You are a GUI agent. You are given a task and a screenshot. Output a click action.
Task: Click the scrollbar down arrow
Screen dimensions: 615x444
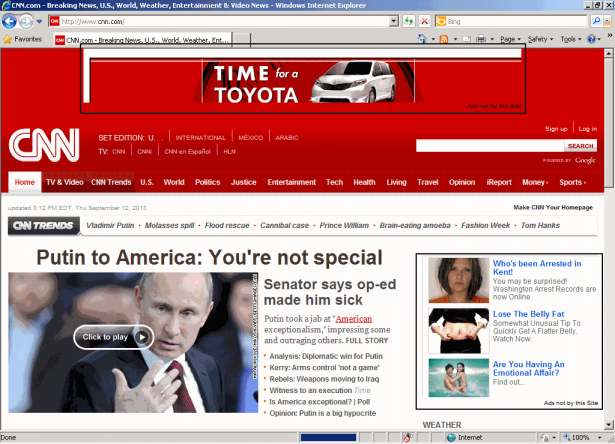click(x=609, y=424)
